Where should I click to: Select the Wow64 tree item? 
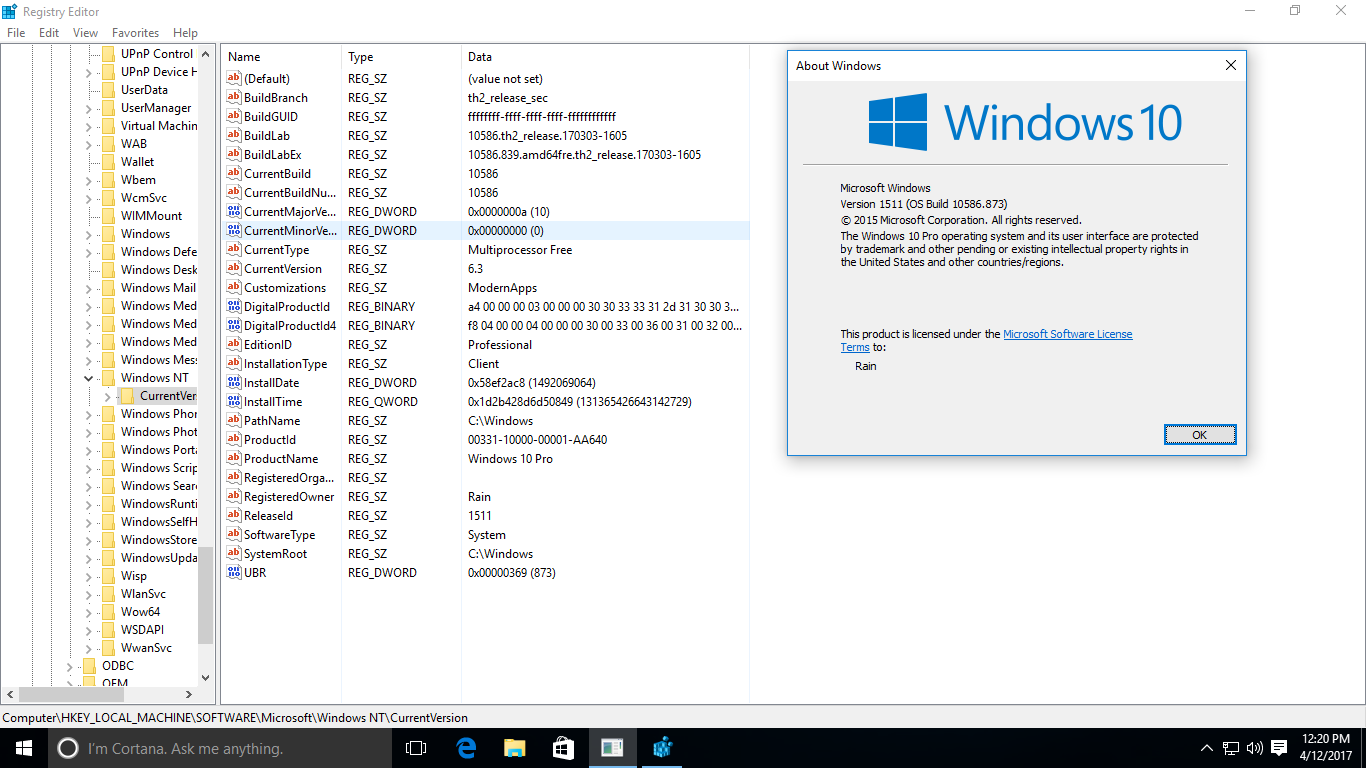coord(140,612)
